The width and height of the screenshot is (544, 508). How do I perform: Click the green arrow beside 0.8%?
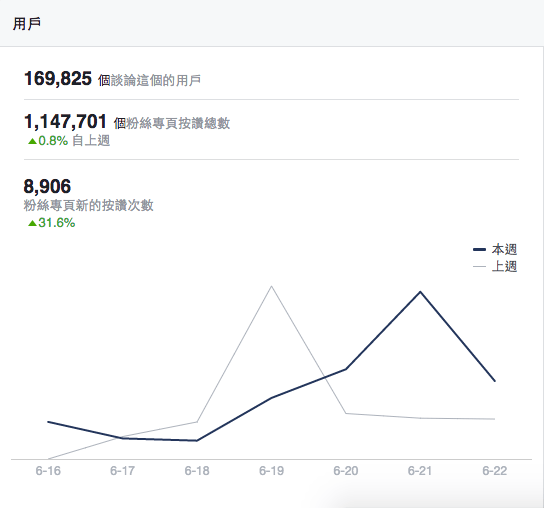[x=32, y=141]
